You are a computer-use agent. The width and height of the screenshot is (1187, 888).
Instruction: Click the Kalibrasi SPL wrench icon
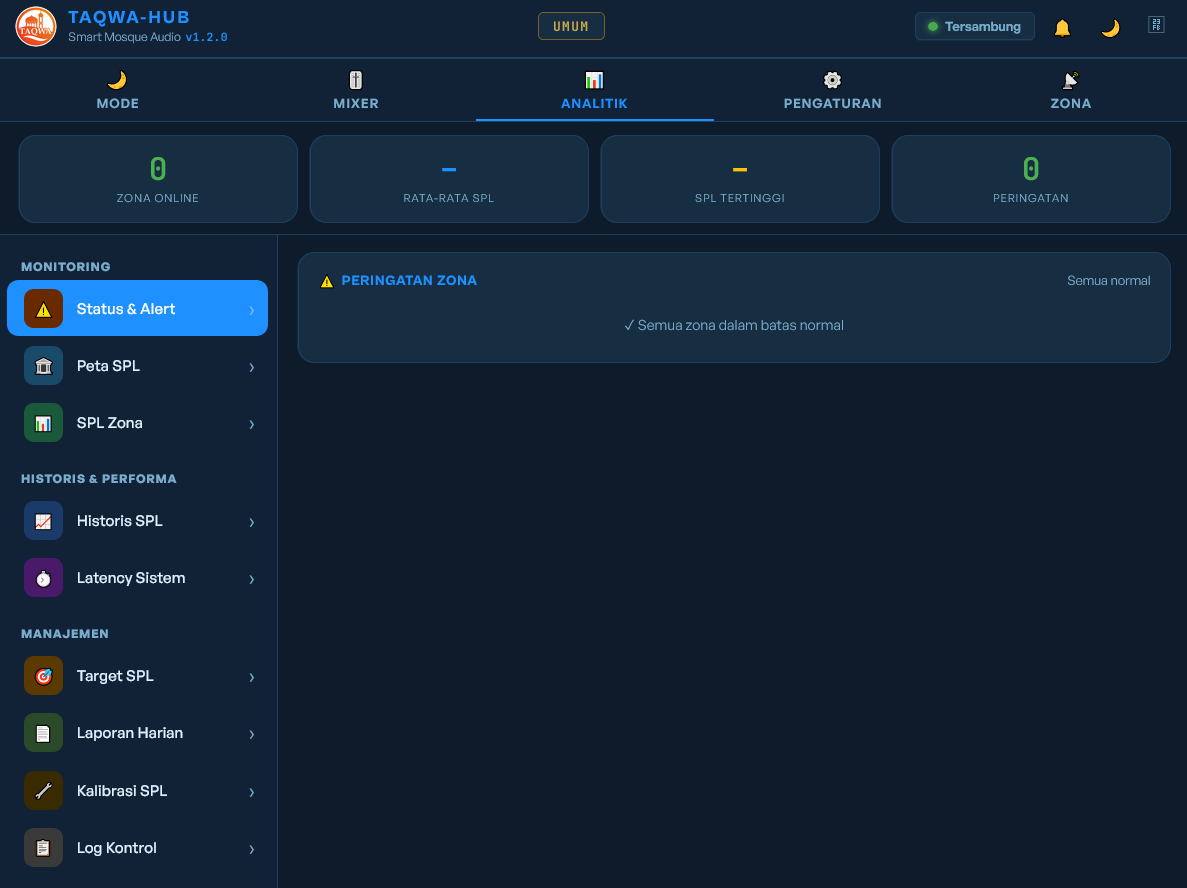click(43, 790)
